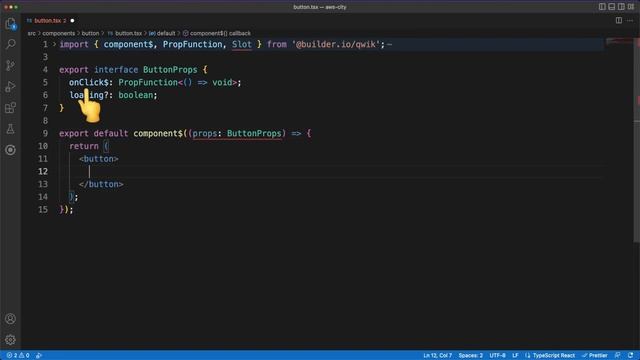The image size is (640, 360).
Task: Close the unsaved button.tsx tab dot
Action: [x=72, y=20]
